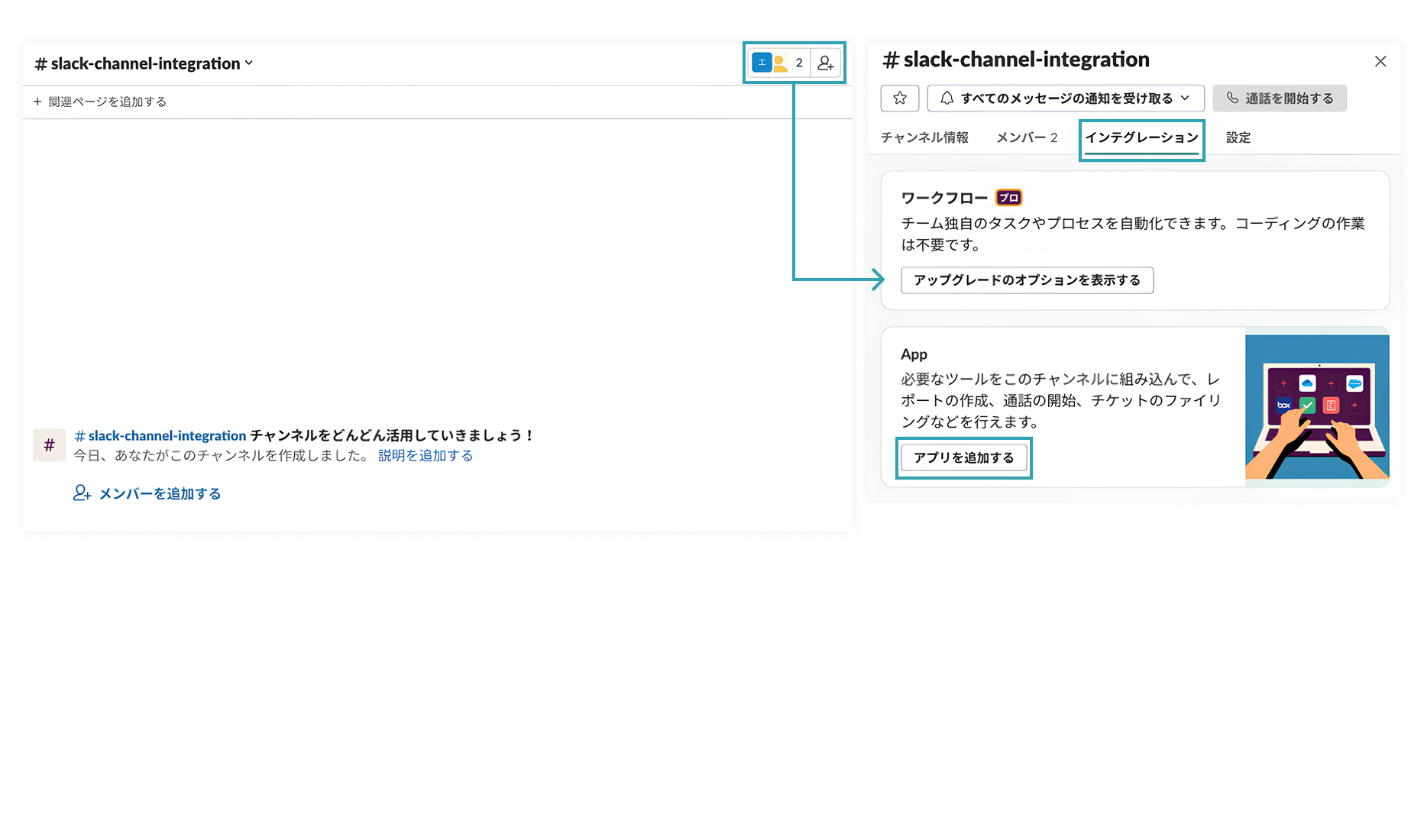Click the ワークフロー heading text
The image size is (1424, 840).
pyautogui.click(x=944, y=198)
